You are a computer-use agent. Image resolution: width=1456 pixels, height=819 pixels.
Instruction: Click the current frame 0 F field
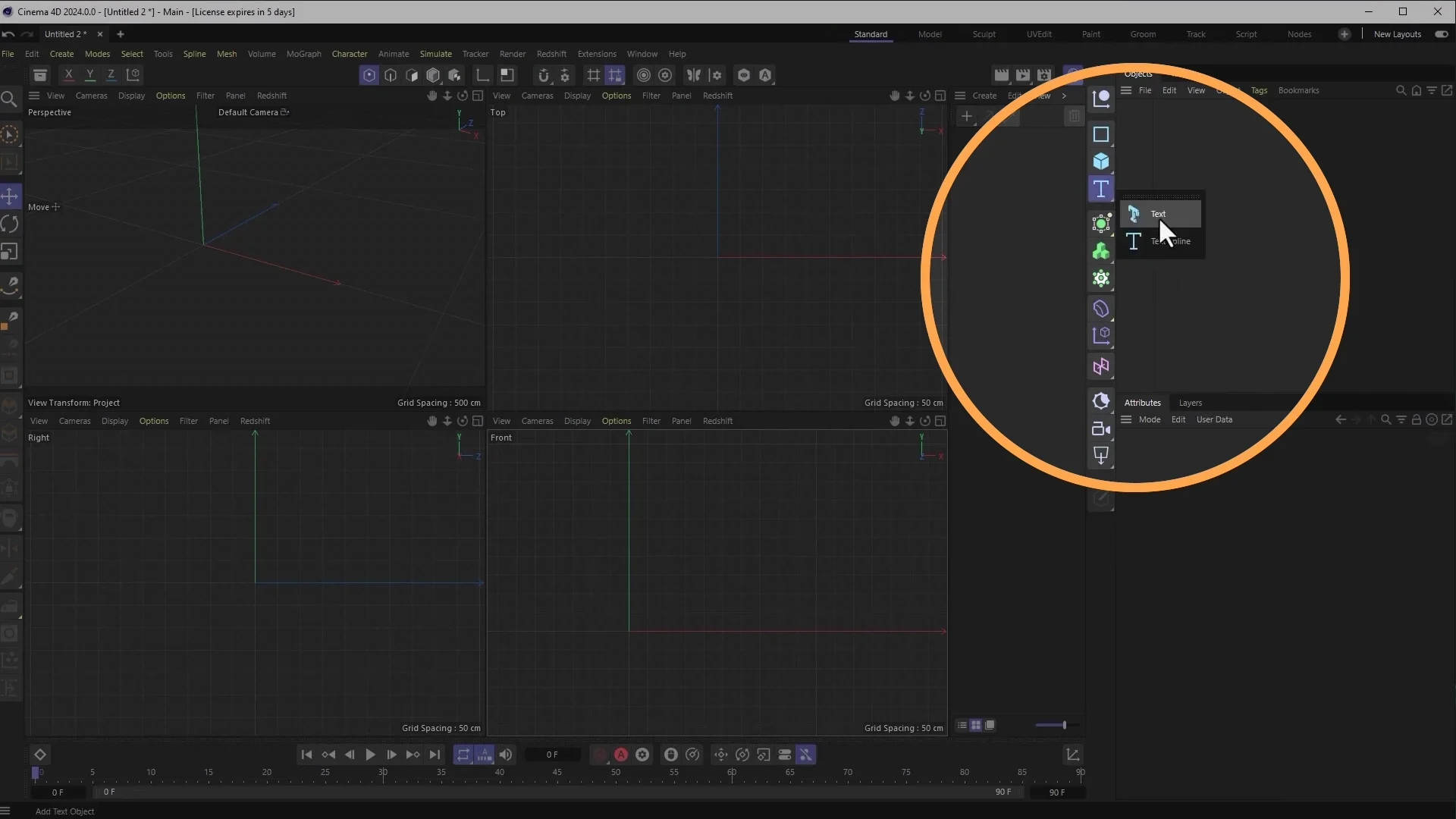point(553,755)
